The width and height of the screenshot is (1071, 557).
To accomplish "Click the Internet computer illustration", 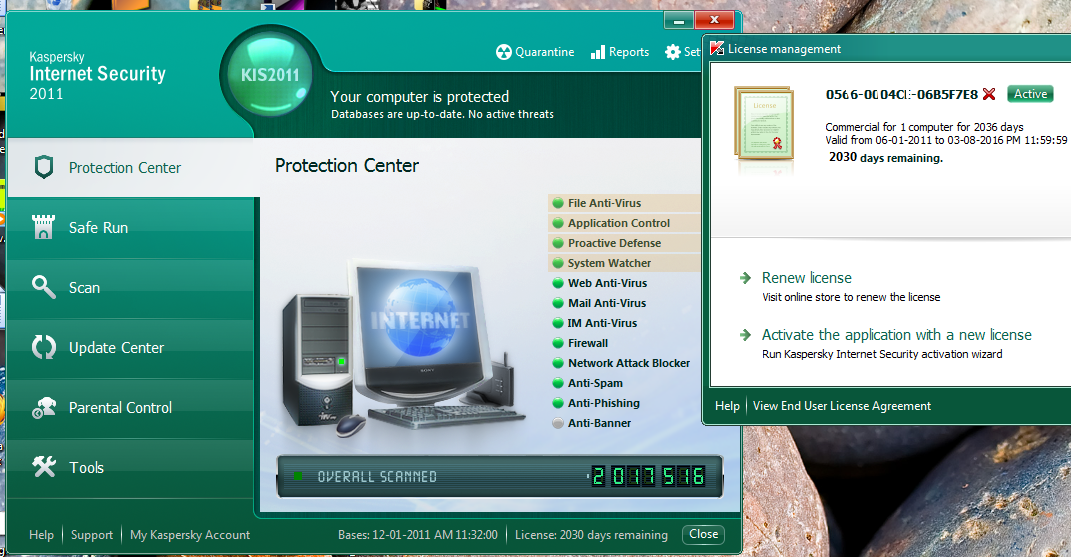I will coord(403,350).
